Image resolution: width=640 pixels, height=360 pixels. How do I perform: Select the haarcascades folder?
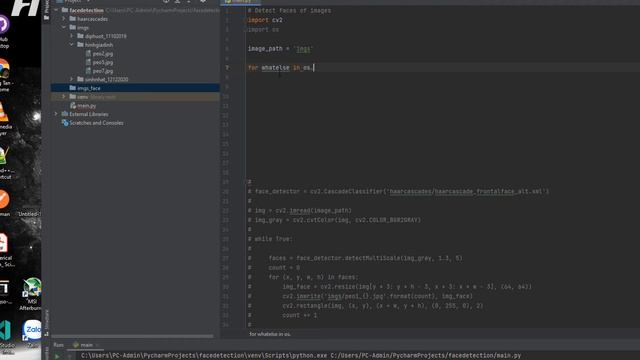point(92,19)
